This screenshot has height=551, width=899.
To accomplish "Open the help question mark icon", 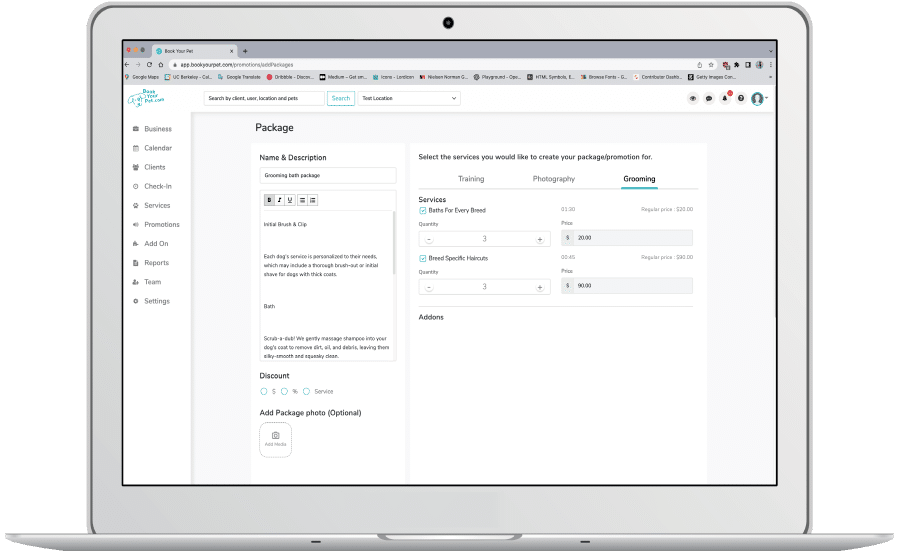I will click(740, 99).
